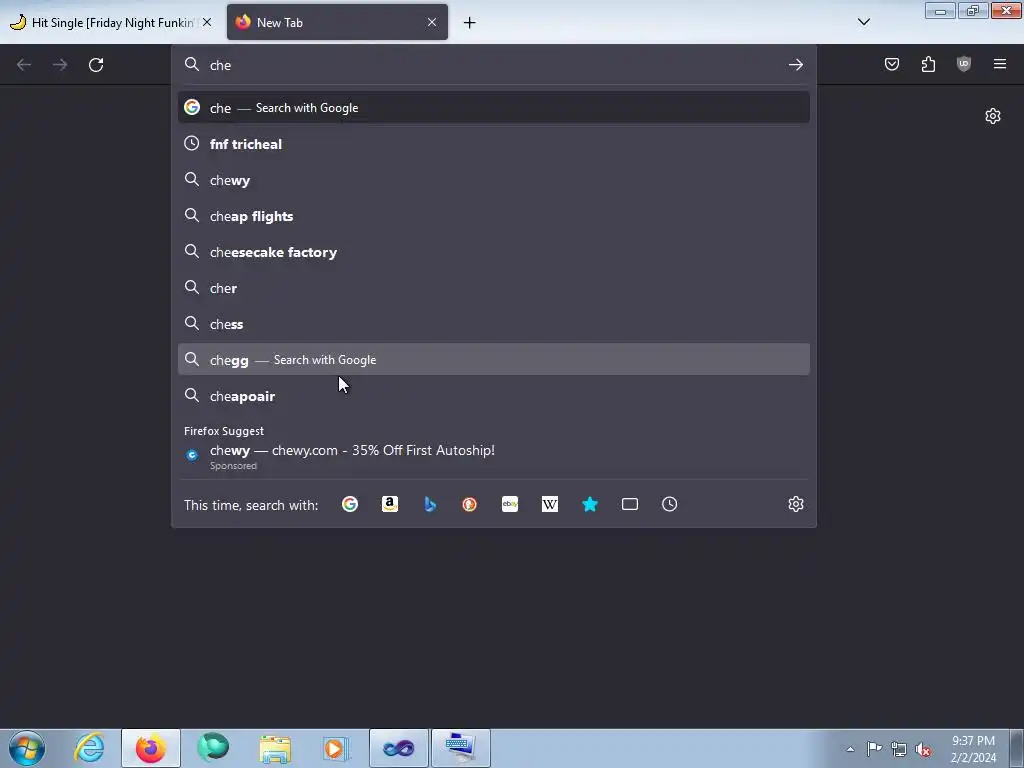The width and height of the screenshot is (1024, 768).
Task: Search this time with Bing icon
Action: [x=430, y=504]
